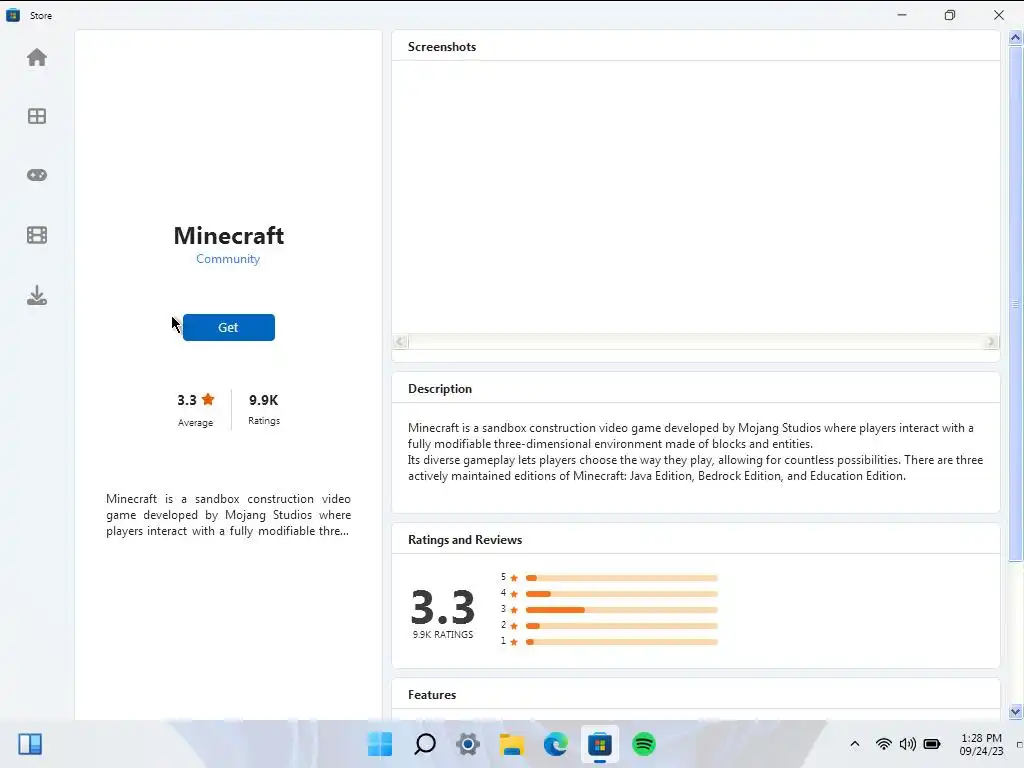Screen dimensions: 1024x768
Task: Select the 4 star rating bar
Action: (622, 594)
